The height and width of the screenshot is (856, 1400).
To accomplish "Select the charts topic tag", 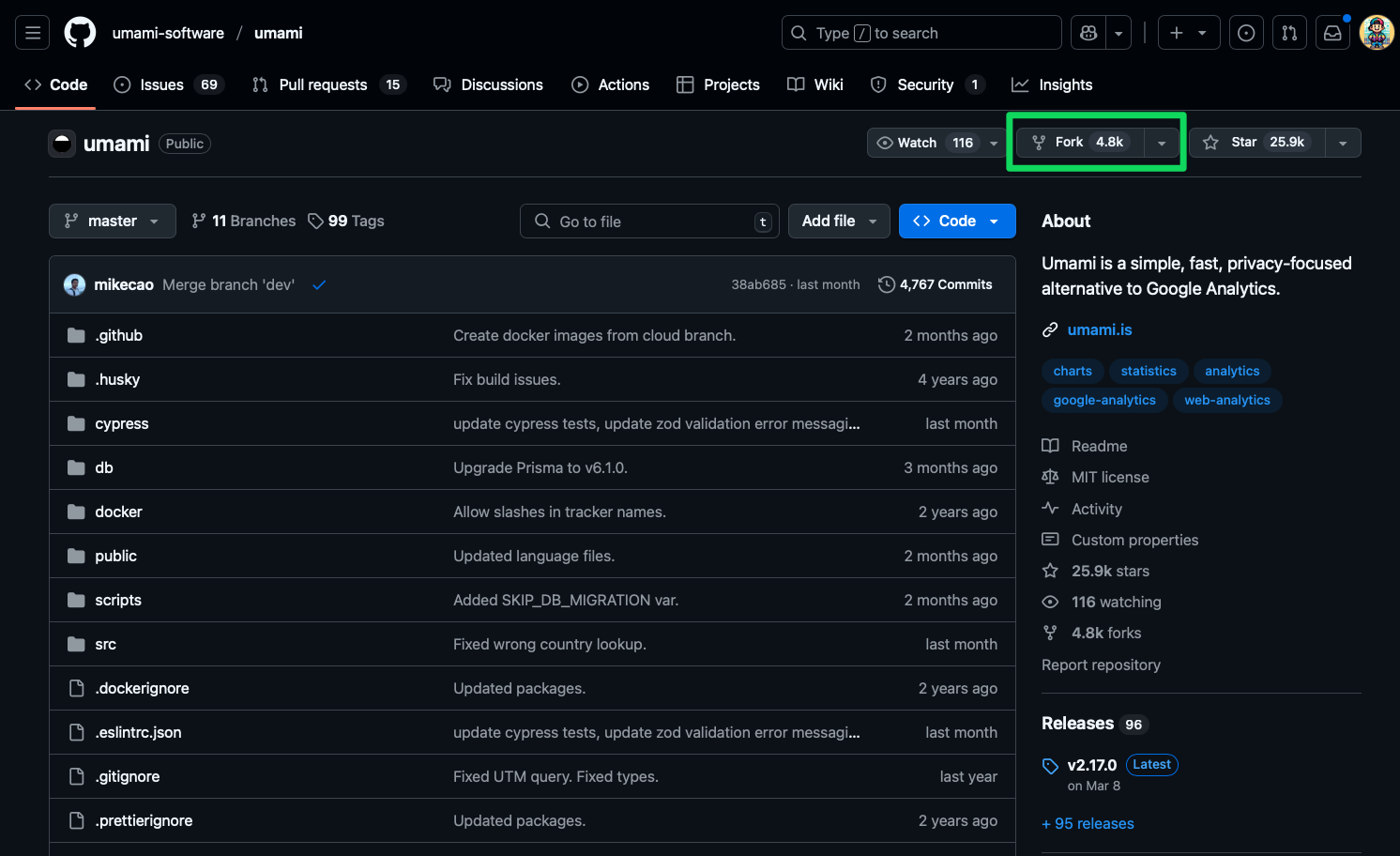I will pos(1073,371).
